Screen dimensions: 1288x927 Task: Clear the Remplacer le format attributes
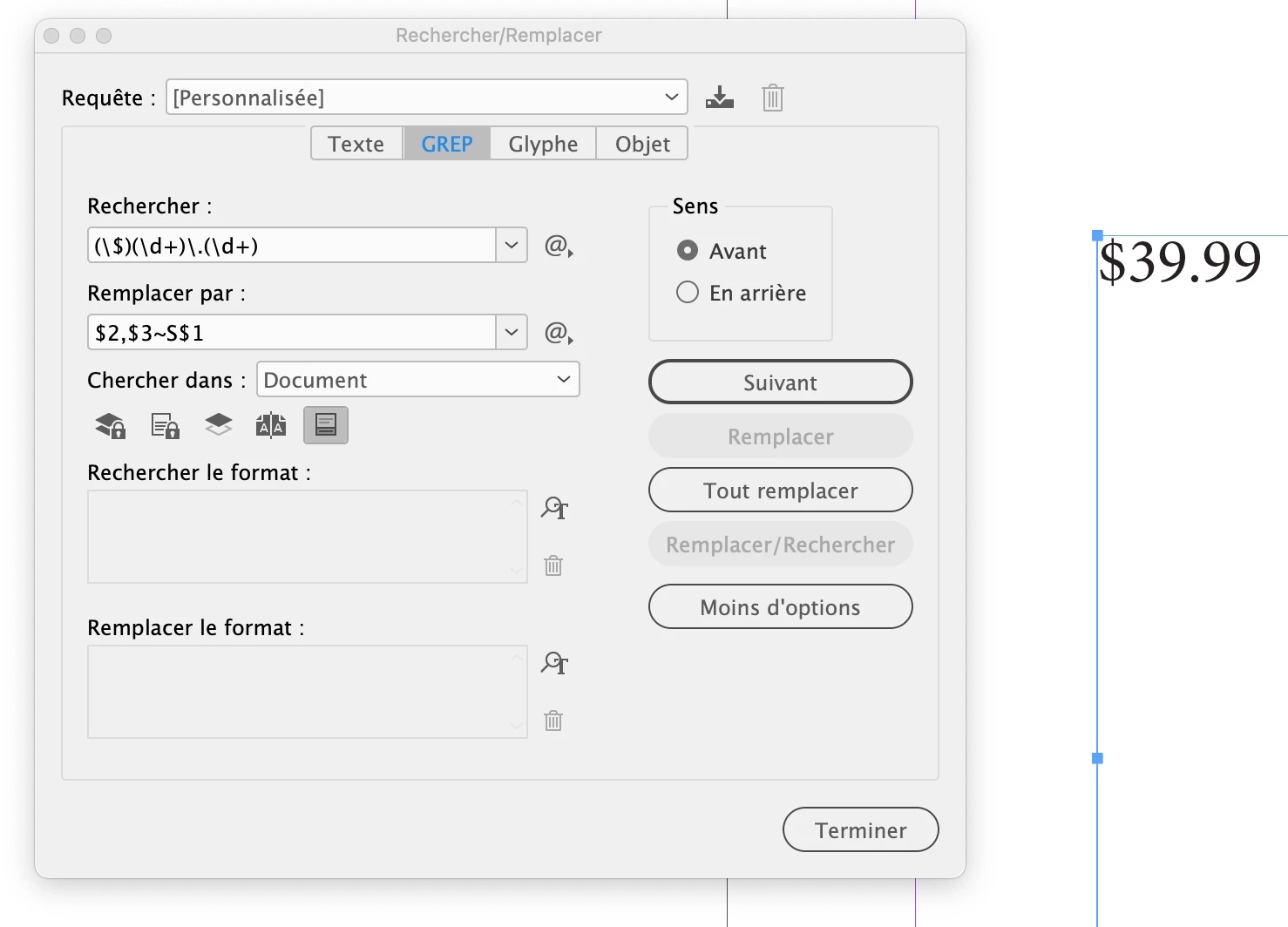pyautogui.click(x=553, y=721)
